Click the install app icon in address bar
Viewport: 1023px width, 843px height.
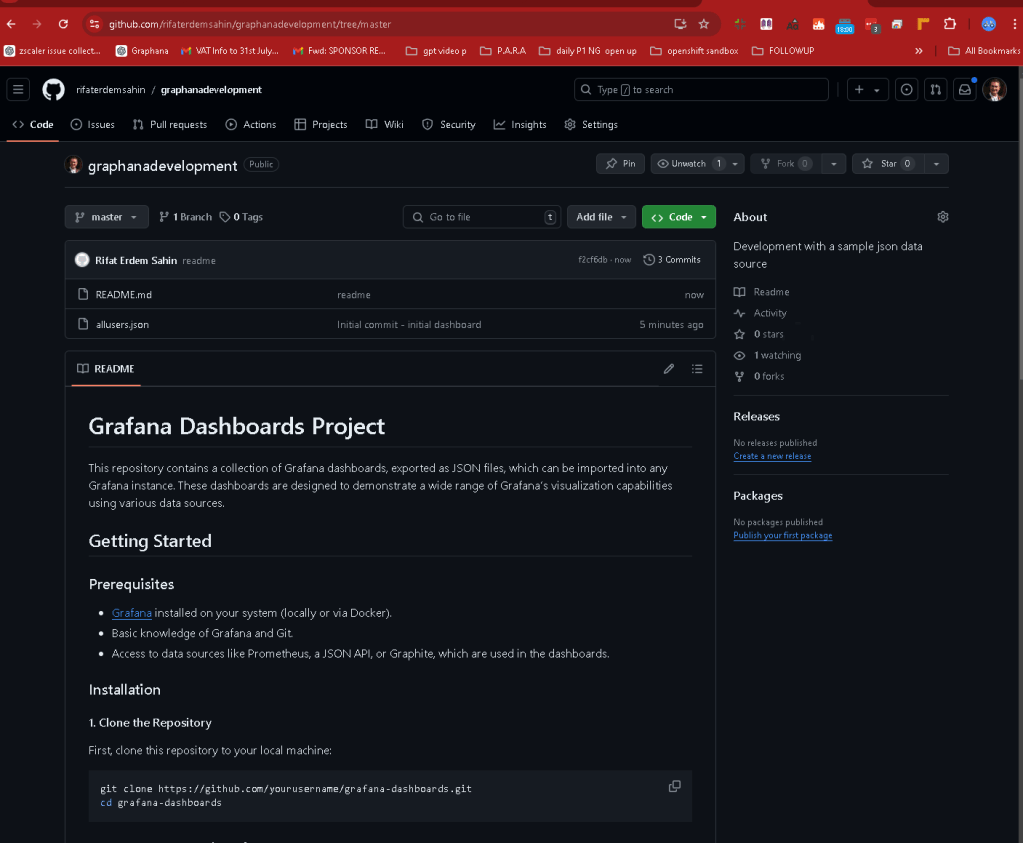coord(680,24)
